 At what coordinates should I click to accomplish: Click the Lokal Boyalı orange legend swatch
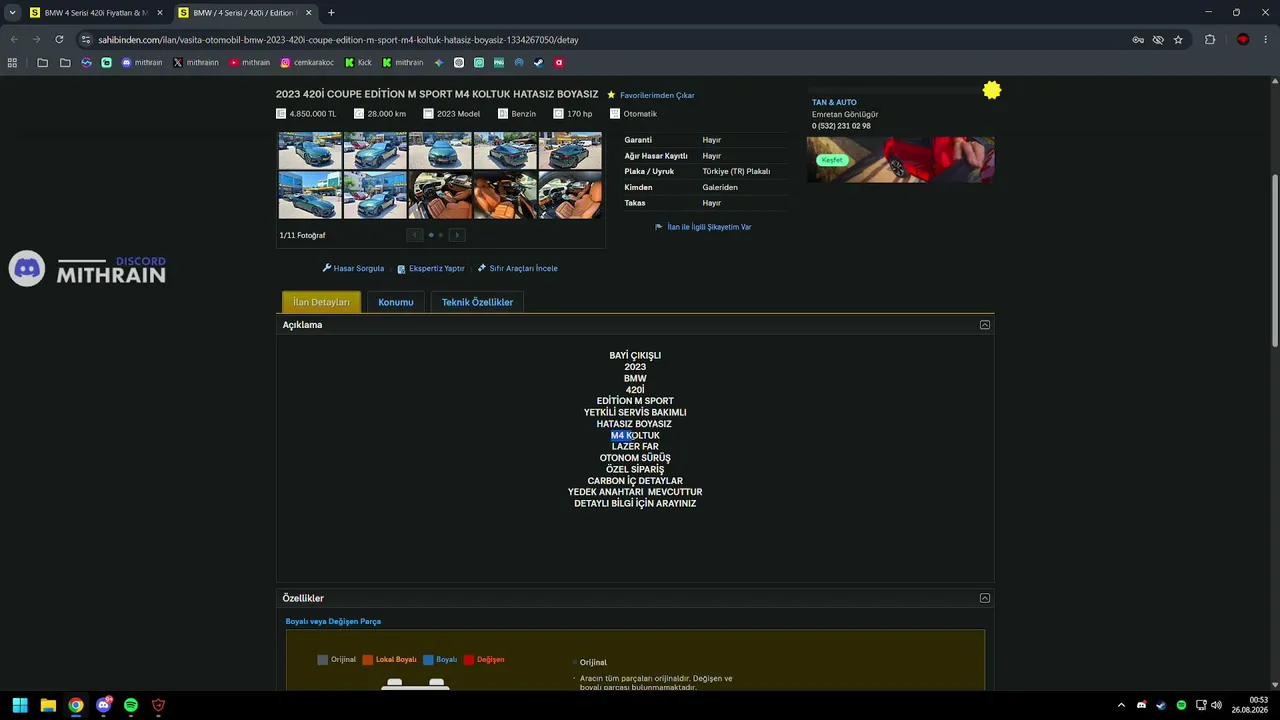pyautogui.click(x=368, y=660)
